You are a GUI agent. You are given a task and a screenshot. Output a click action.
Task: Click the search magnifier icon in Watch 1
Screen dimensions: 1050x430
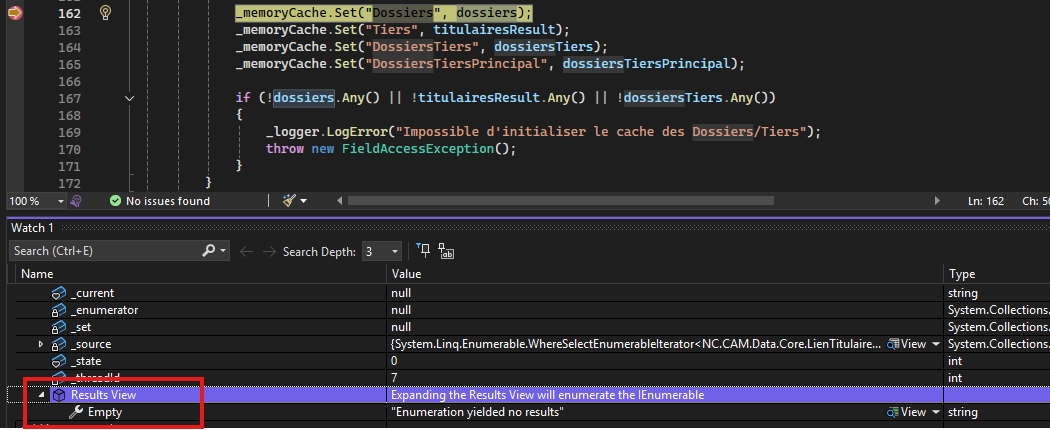tap(208, 250)
